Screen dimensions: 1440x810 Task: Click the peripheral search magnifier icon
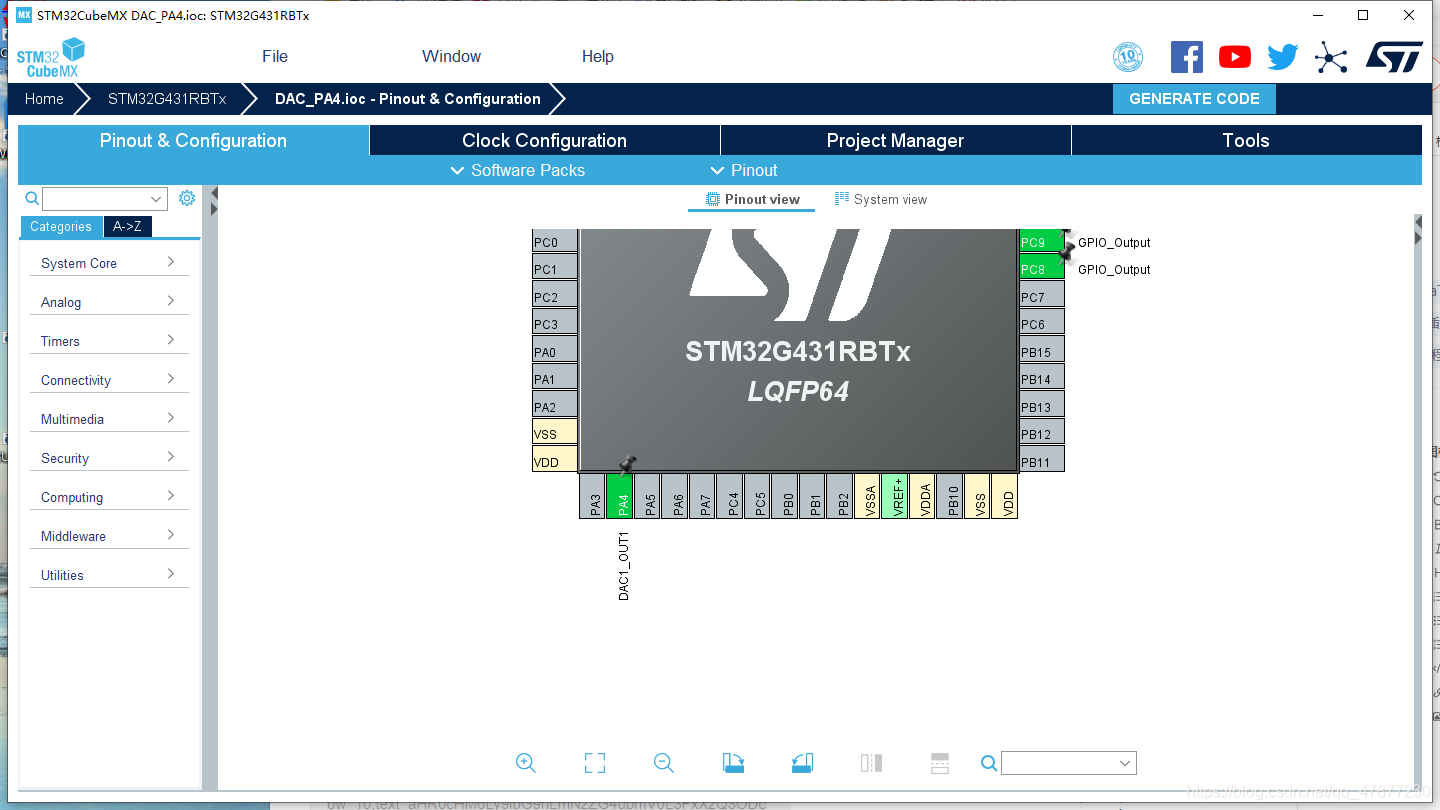tap(32, 198)
